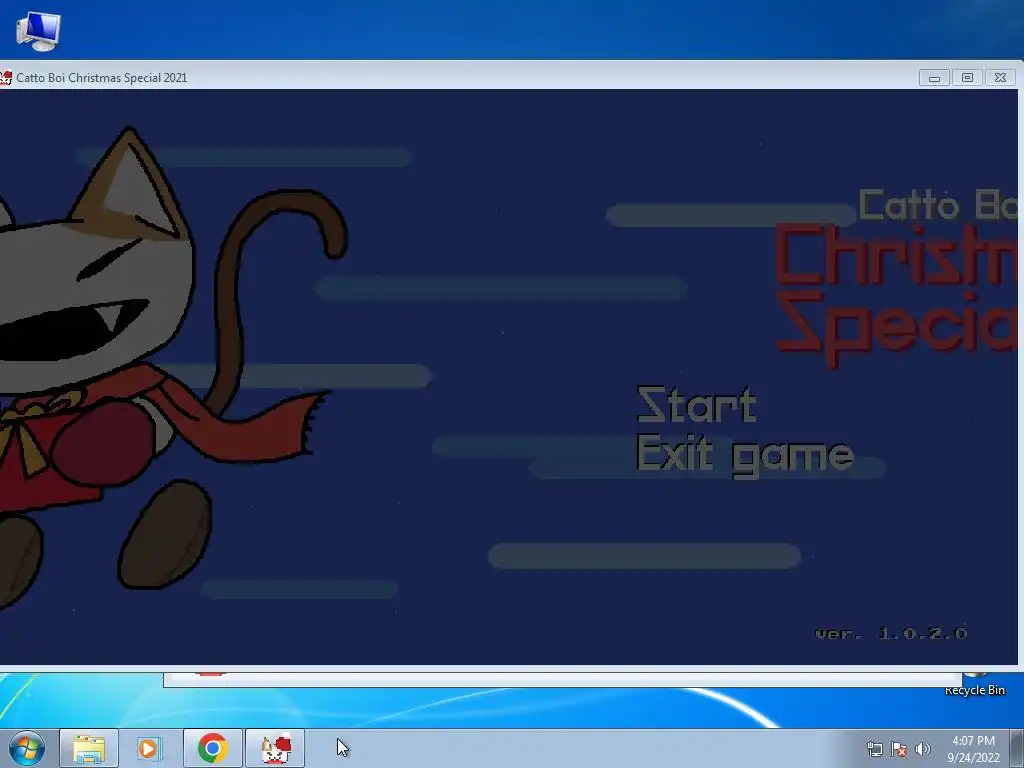Viewport: 1024px width, 768px height.
Task: Maximize the Catto Boi game window
Action: (x=967, y=78)
